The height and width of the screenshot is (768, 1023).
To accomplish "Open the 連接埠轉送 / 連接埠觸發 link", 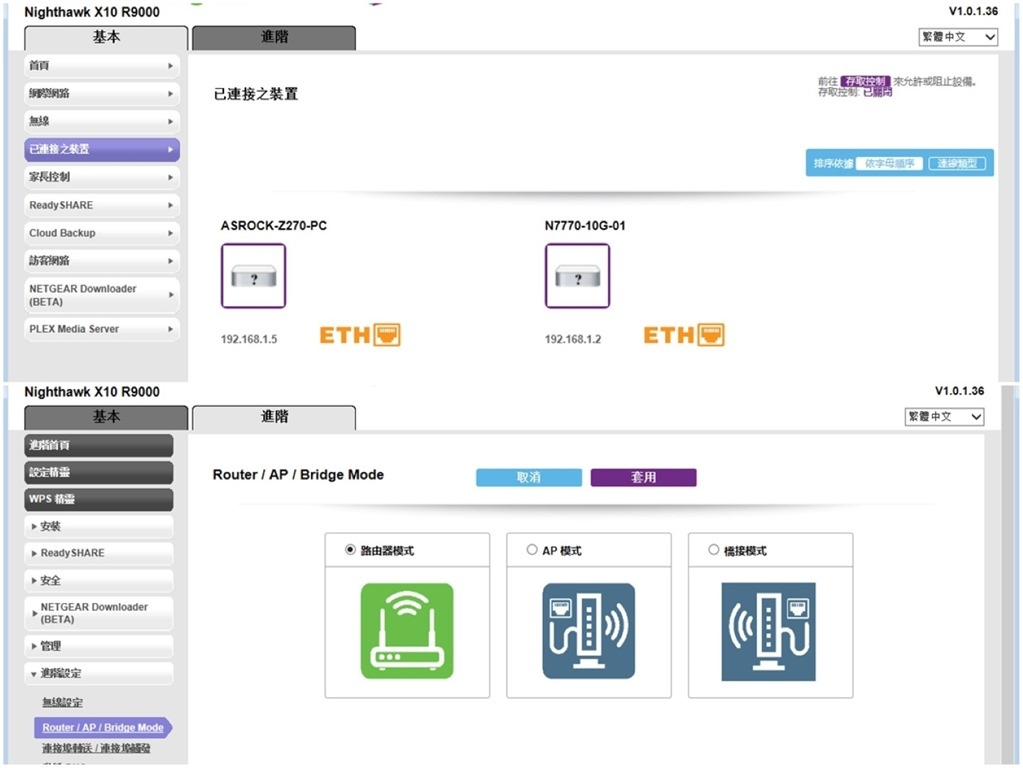I will pos(97,748).
